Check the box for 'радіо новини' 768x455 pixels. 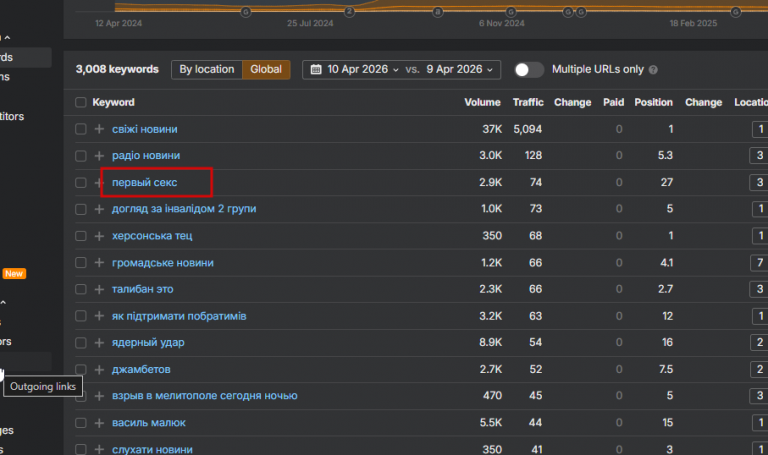coord(81,156)
